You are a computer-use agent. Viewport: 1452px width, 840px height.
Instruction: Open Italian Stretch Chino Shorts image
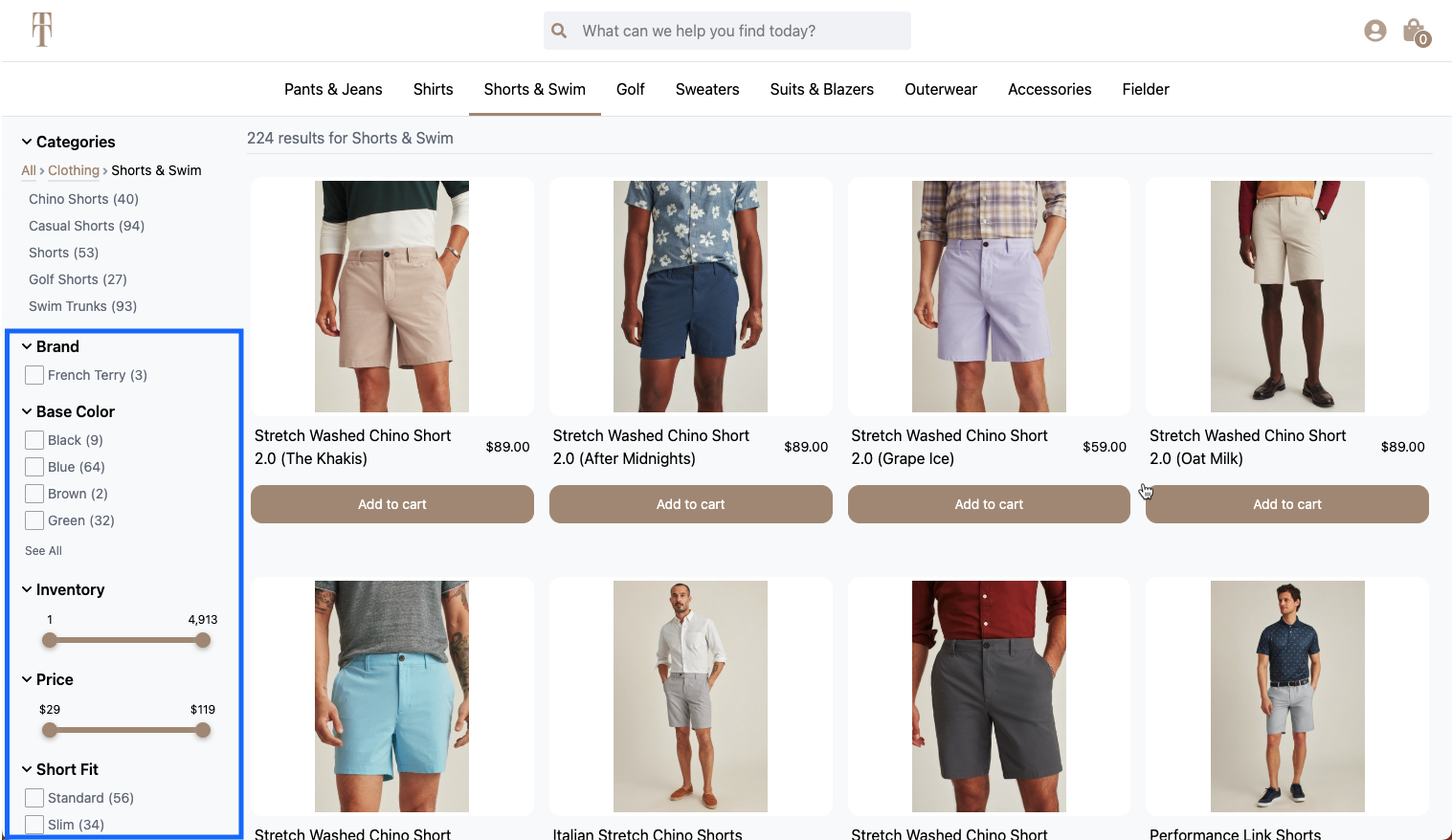point(691,696)
